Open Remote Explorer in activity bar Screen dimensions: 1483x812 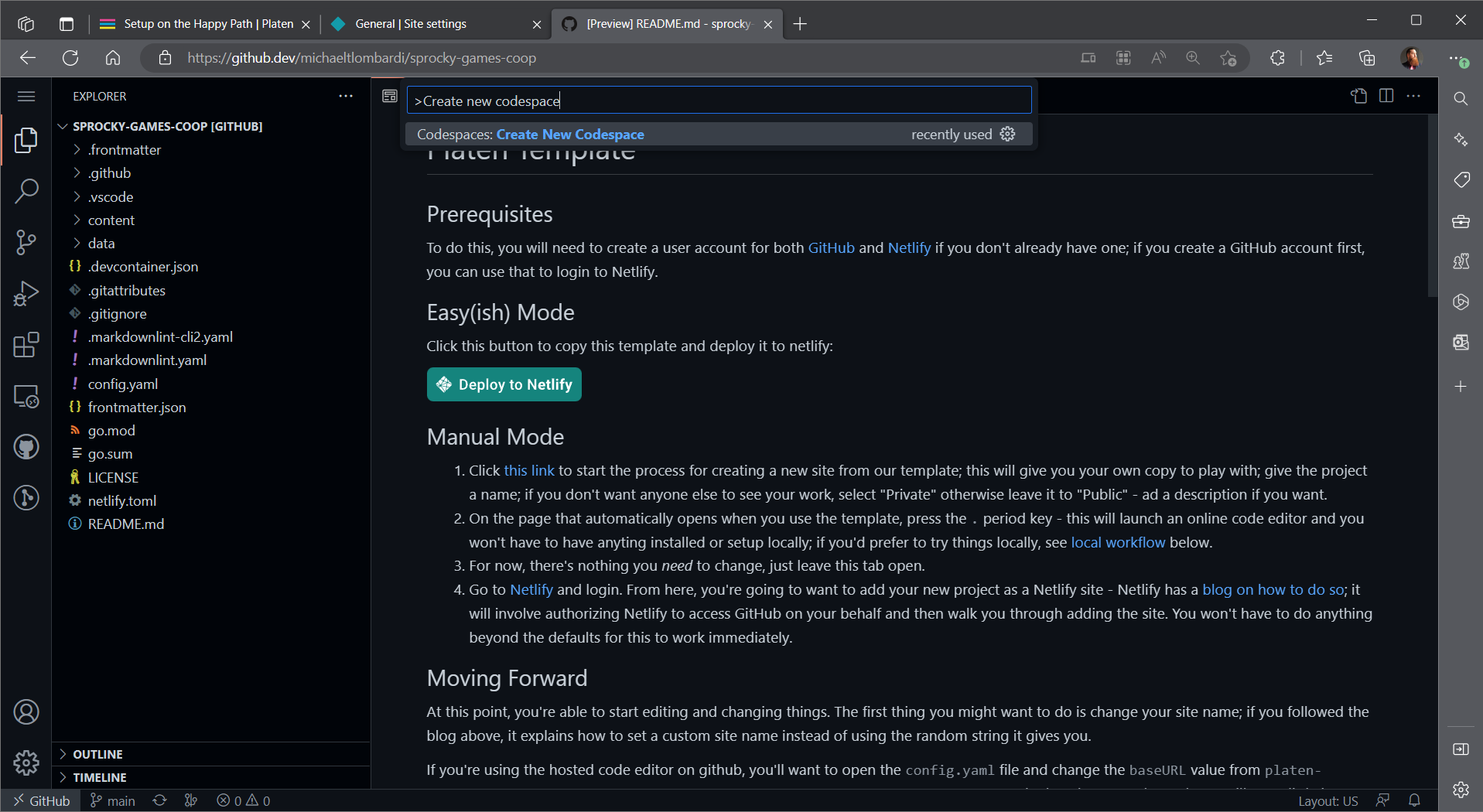26,397
